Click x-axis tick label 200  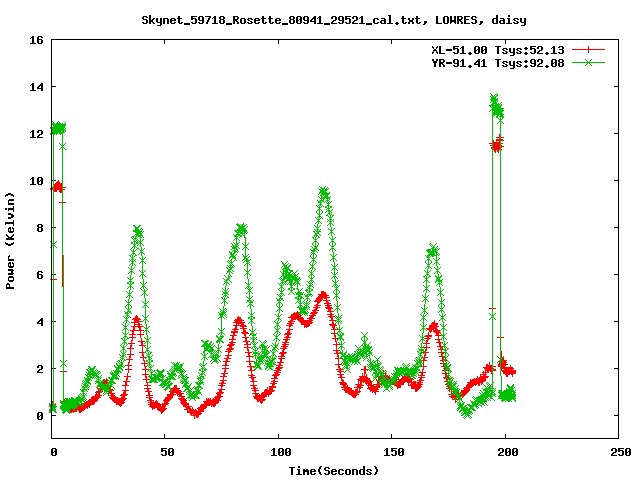pos(508,452)
